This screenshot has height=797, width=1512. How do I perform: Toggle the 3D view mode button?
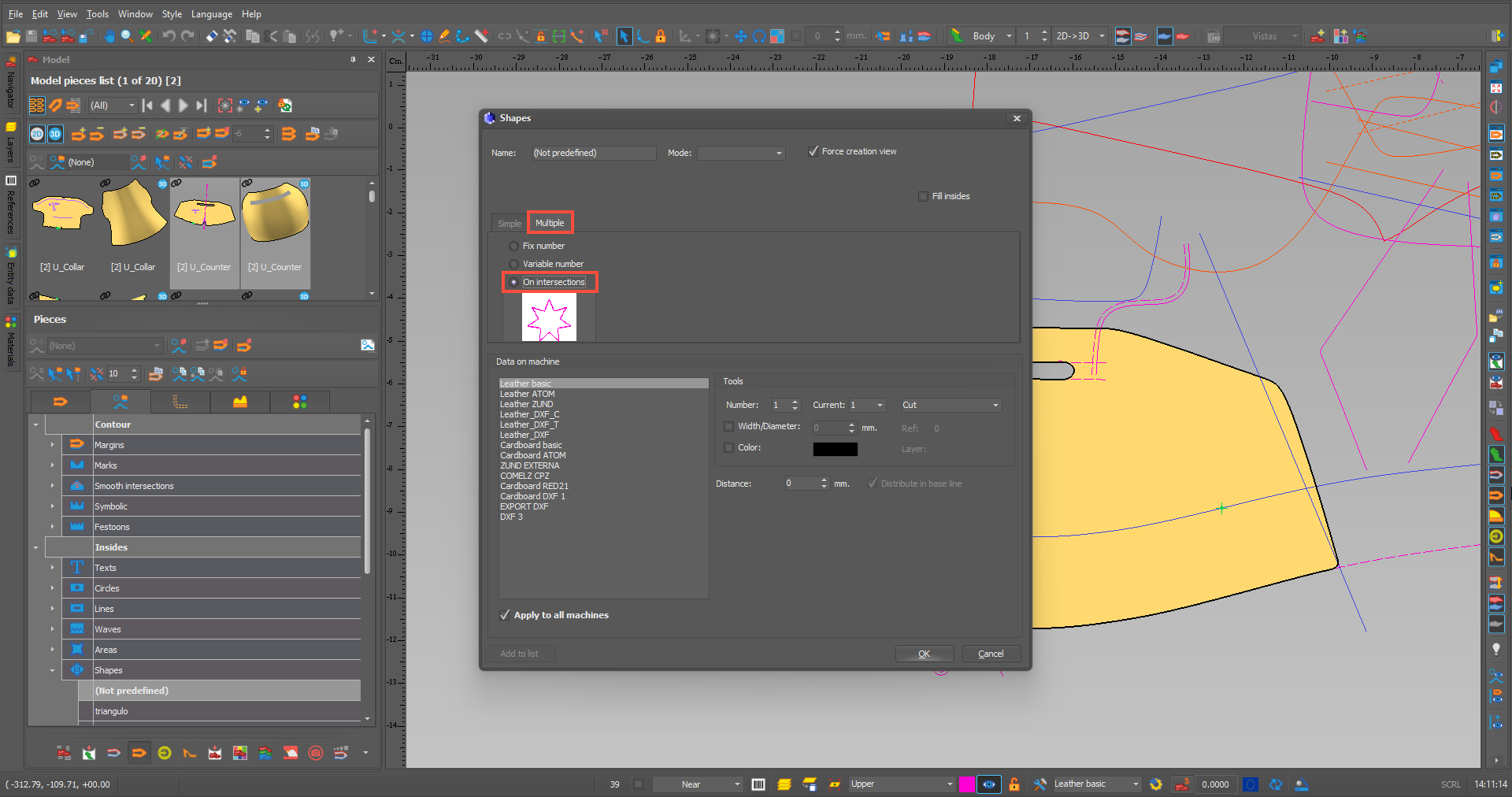pyautogui.click(x=55, y=134)
